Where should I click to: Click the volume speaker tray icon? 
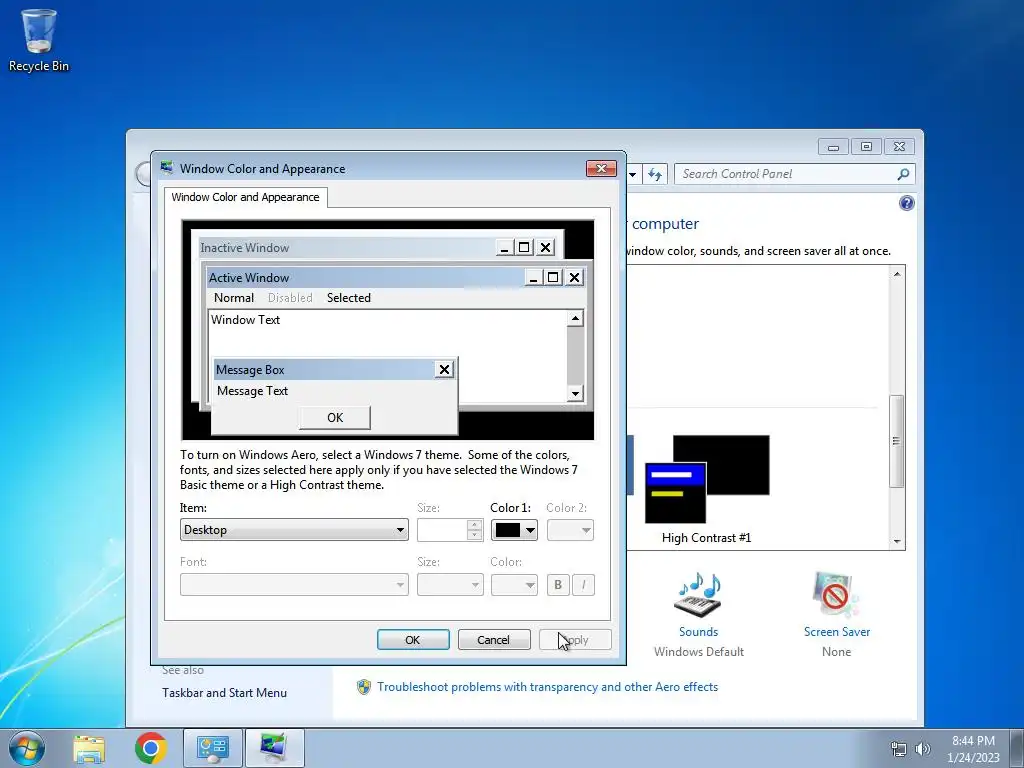(x=922, y=749)
